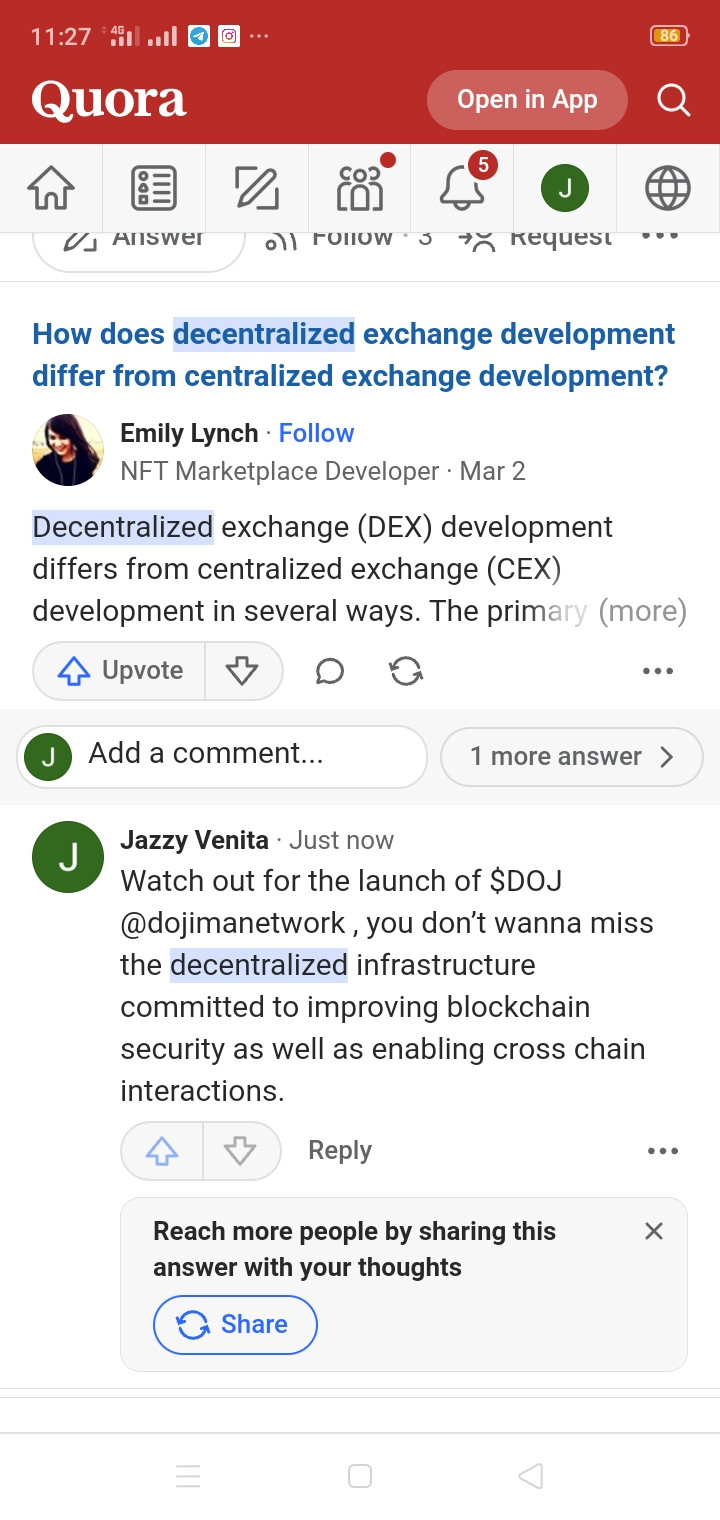This screenshot has width=720, height=1520.
Task: Focus the Add a comment field
Action: pos(222,755)
